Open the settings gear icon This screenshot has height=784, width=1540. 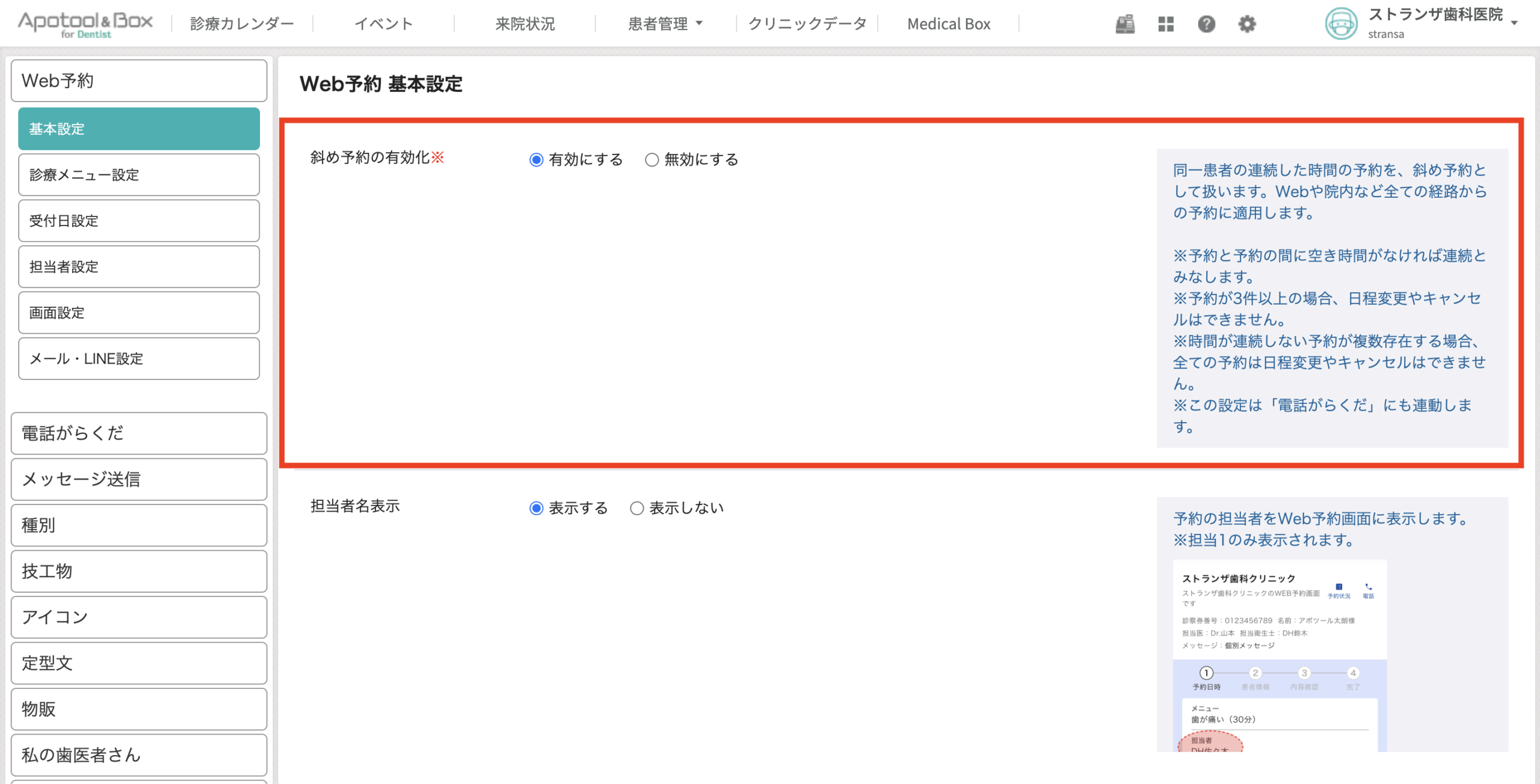[1247, 24]
